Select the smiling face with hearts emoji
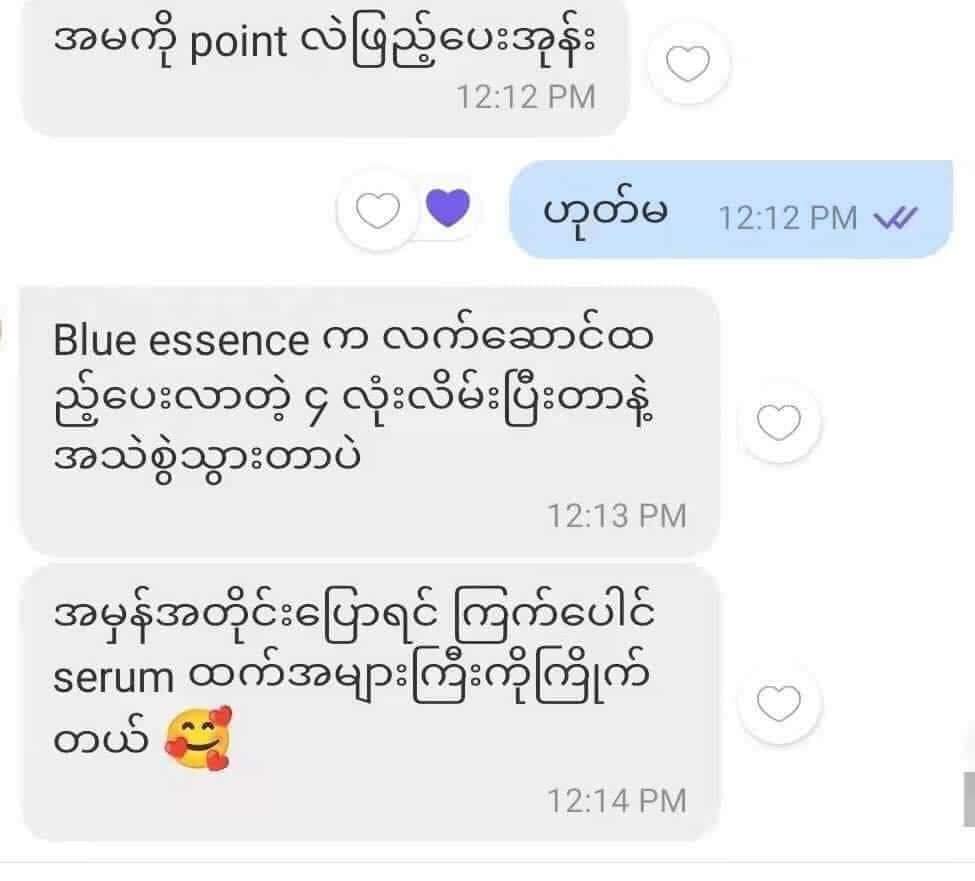The width and height of the screenshot is (975, 881). tap(198, 738)
